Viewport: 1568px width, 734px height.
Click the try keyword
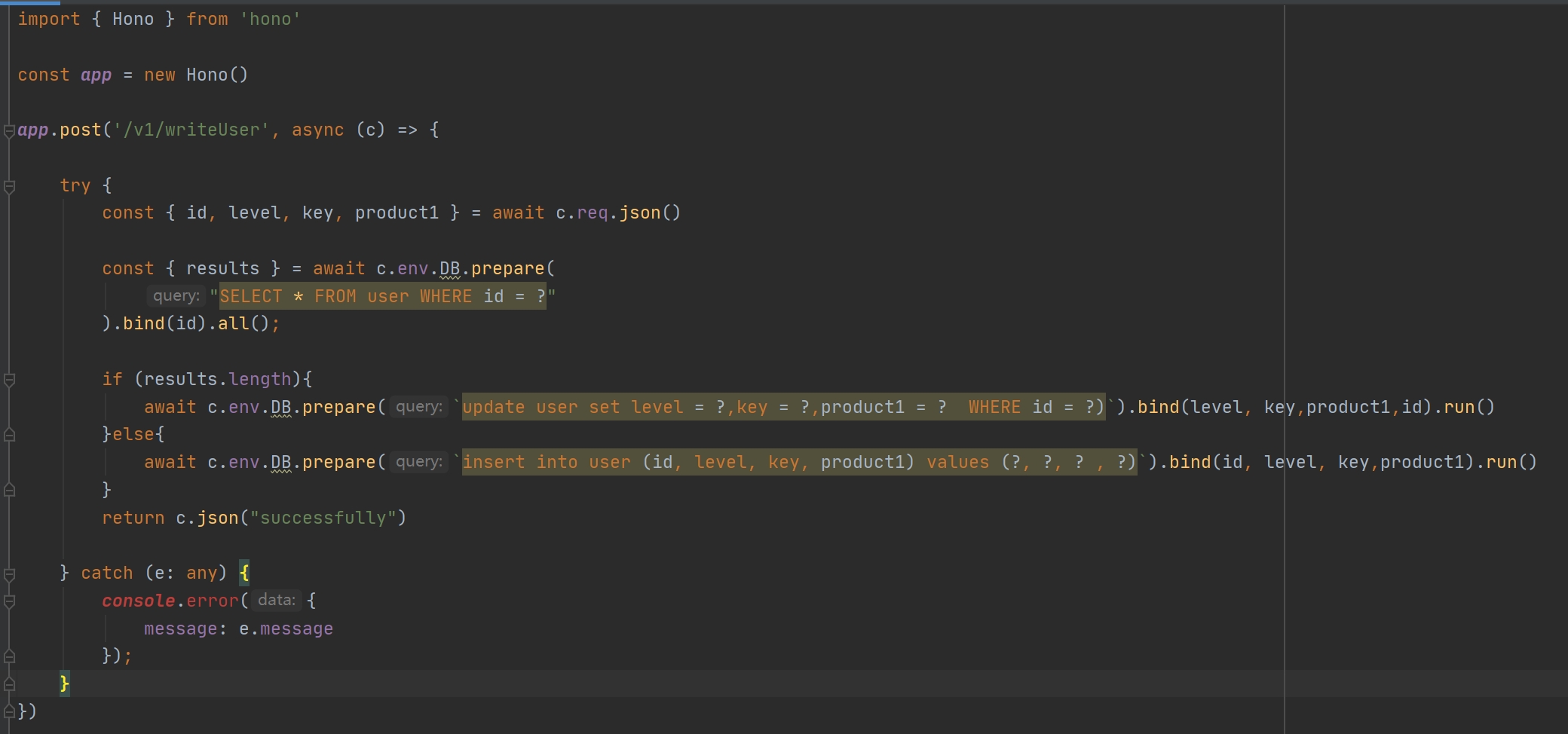[75, 185]
